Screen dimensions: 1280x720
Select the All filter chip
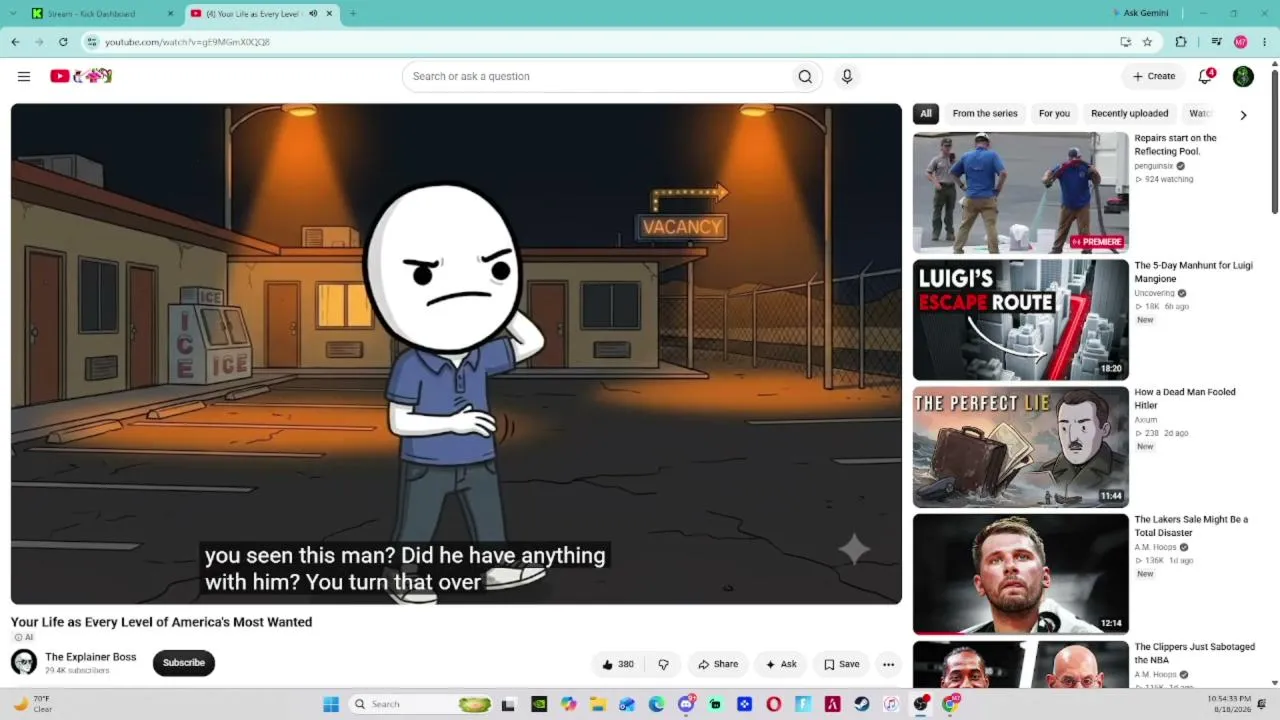926,114
